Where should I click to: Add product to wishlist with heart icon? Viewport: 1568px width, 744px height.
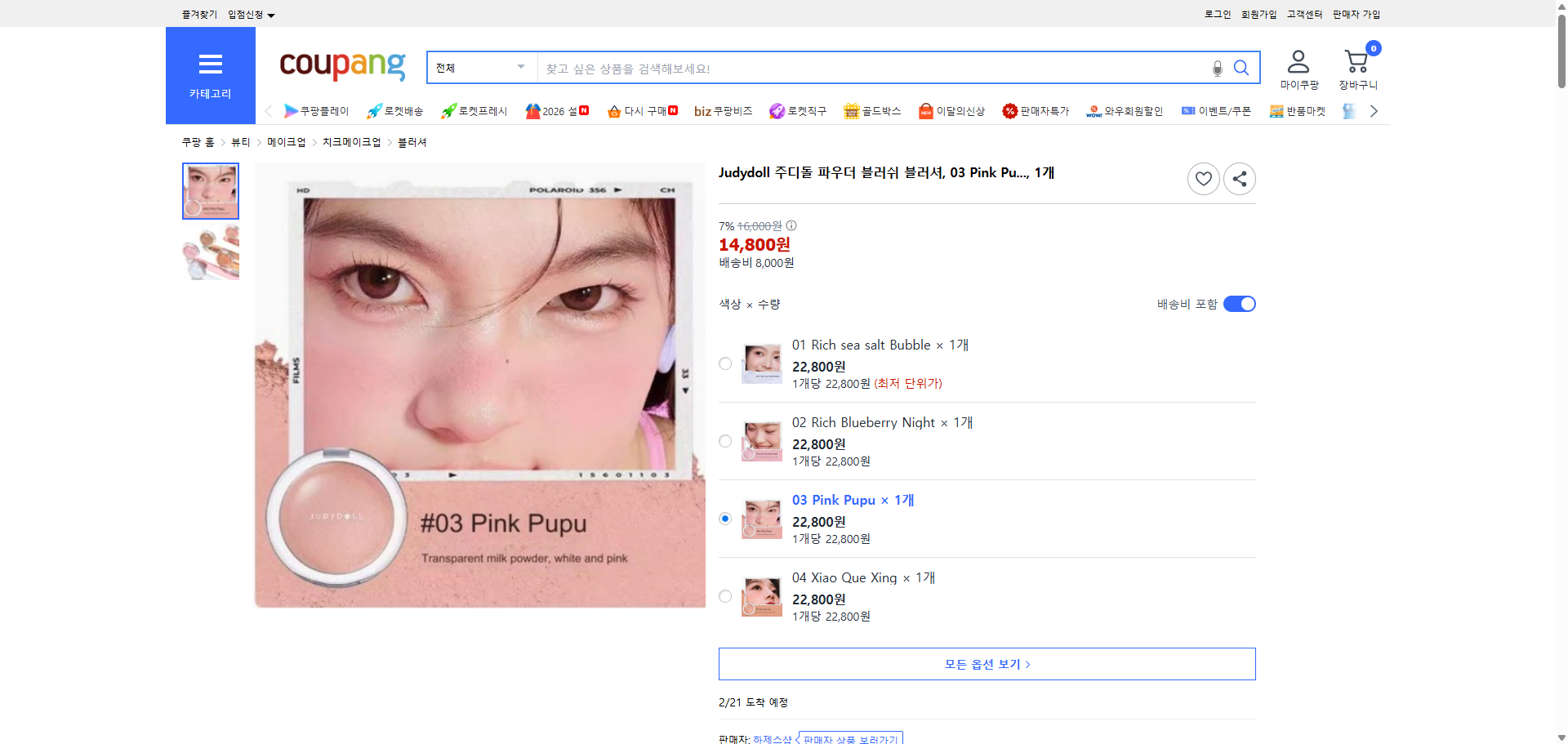pos(1202,178)
